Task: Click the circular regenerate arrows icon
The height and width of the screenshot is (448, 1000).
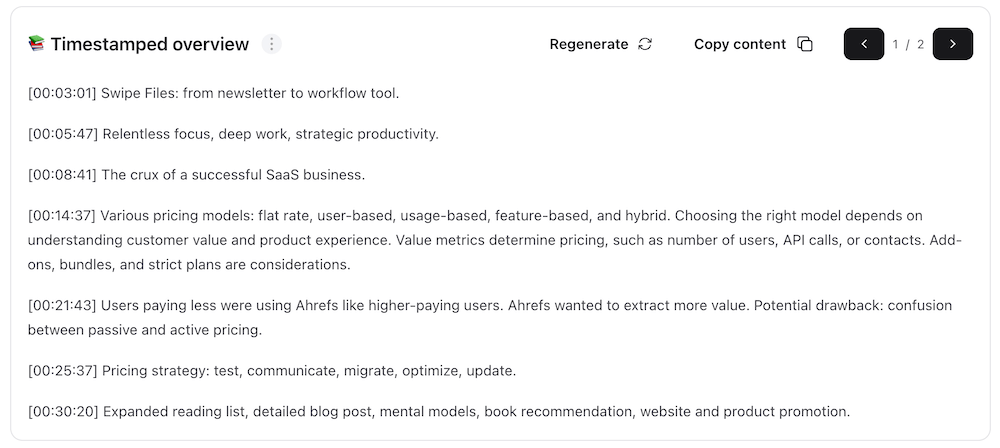Action: [x=645, y=44]
